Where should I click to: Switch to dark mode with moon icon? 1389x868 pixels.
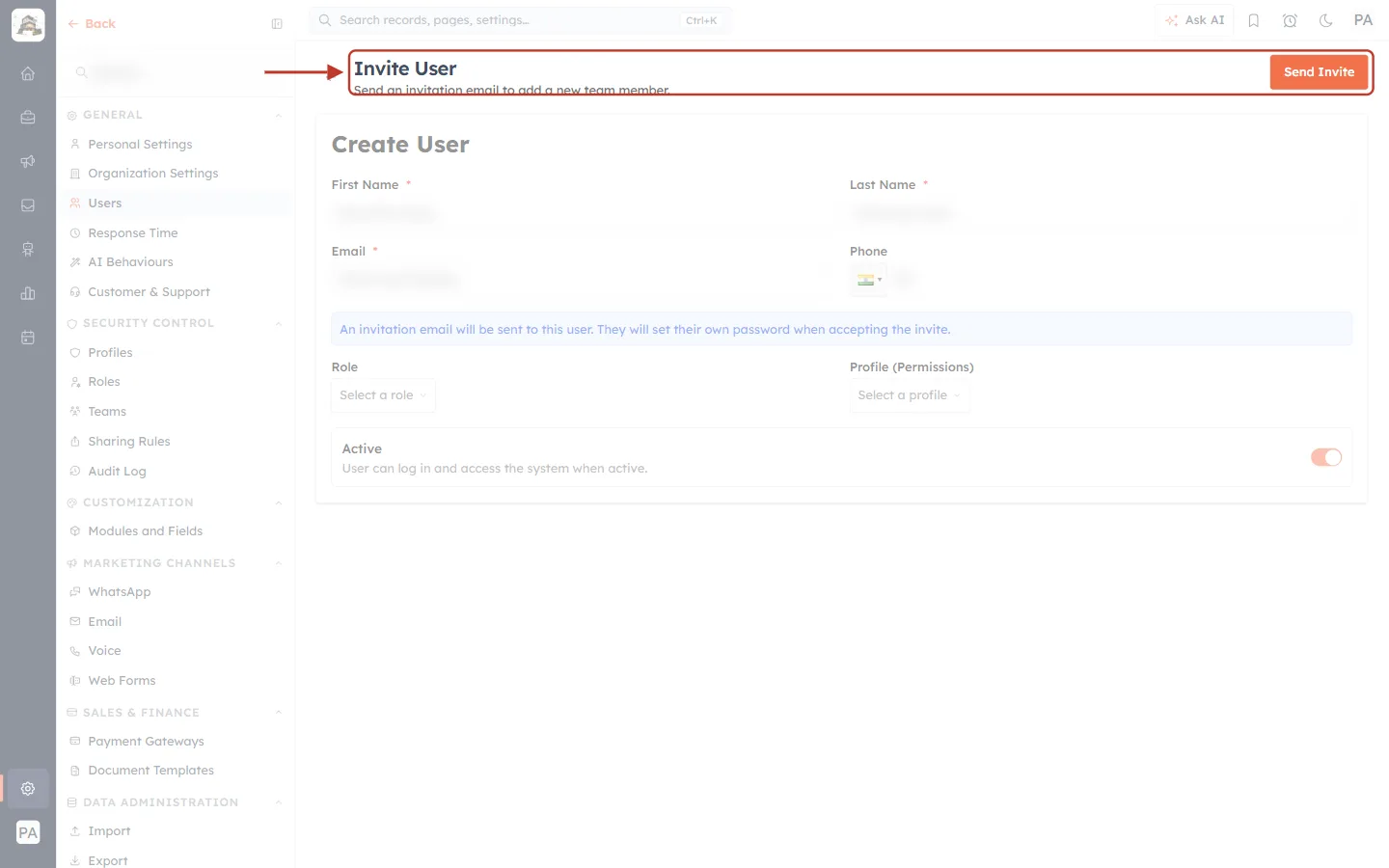pos(1326,20)
